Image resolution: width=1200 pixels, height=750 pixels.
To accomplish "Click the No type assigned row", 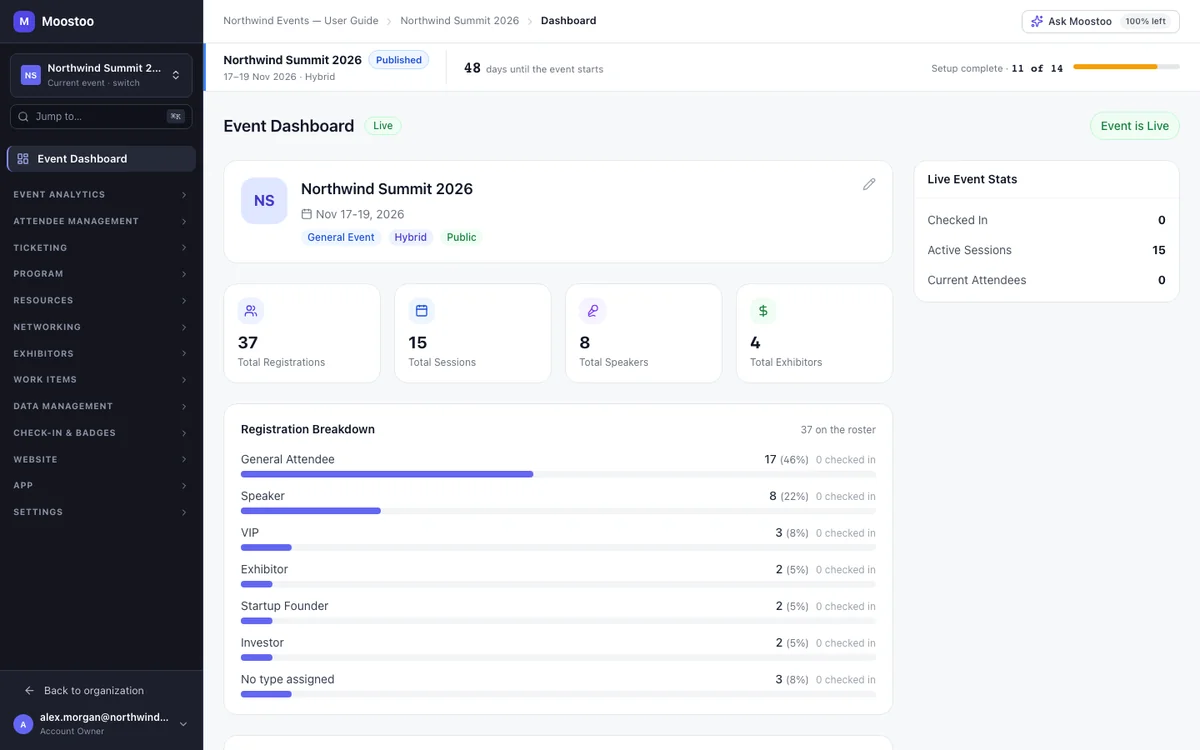I will [558, 685].
